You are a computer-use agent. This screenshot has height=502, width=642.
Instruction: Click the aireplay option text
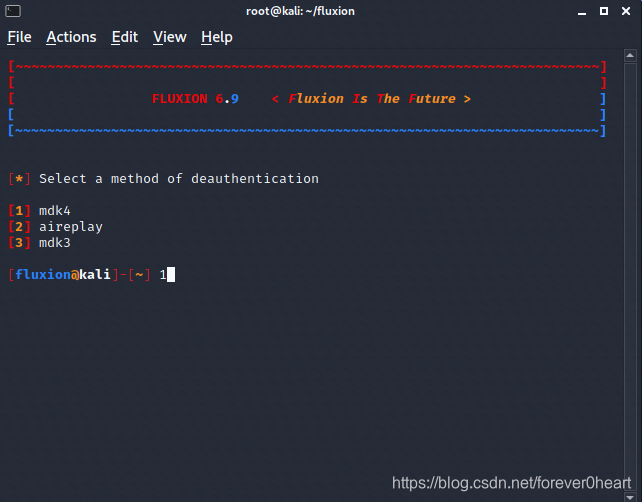pyautogui.click(x=71, y=227)
